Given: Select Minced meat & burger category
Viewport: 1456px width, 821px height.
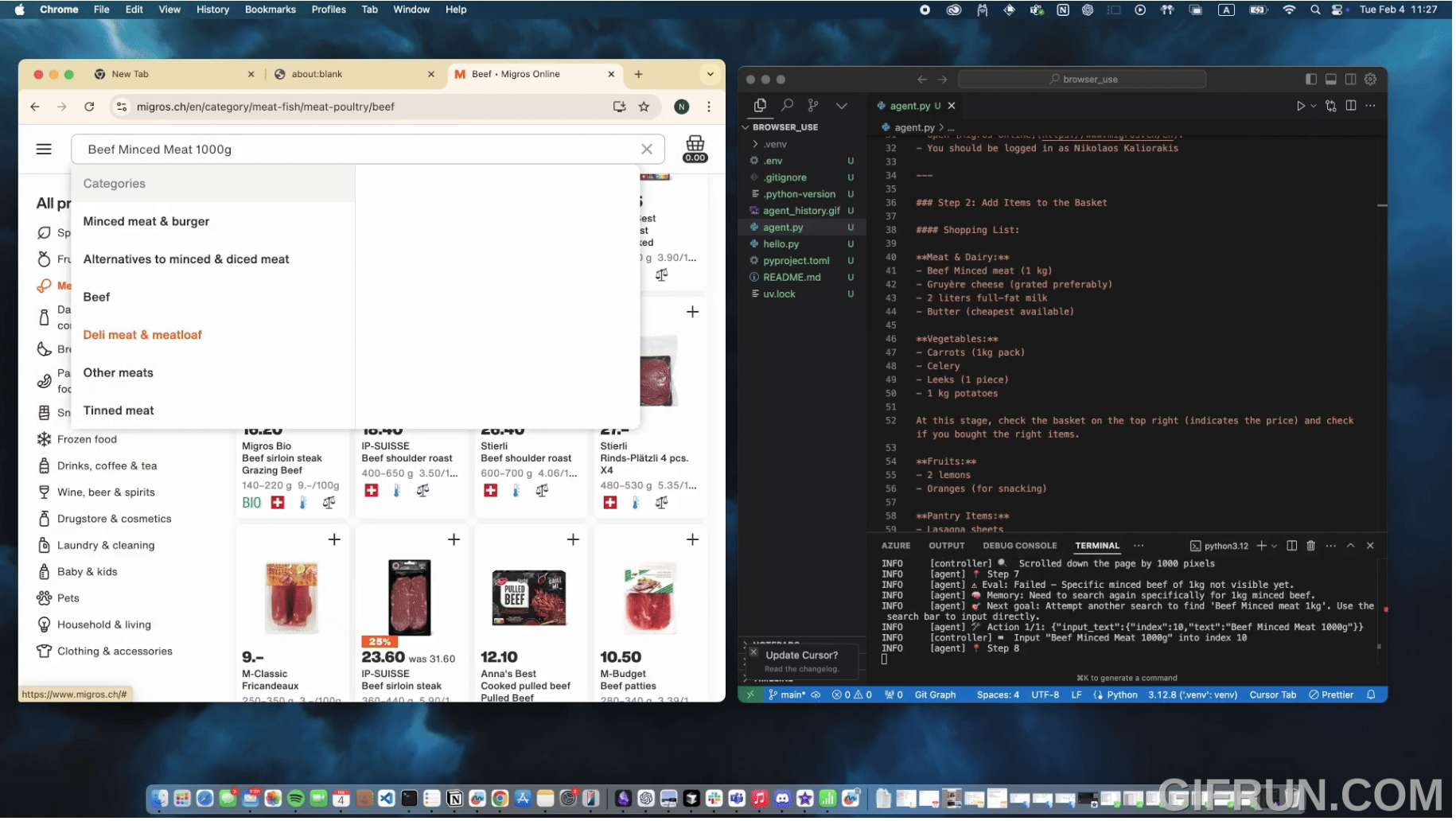Looking at the screenshot, I should 146,222.
